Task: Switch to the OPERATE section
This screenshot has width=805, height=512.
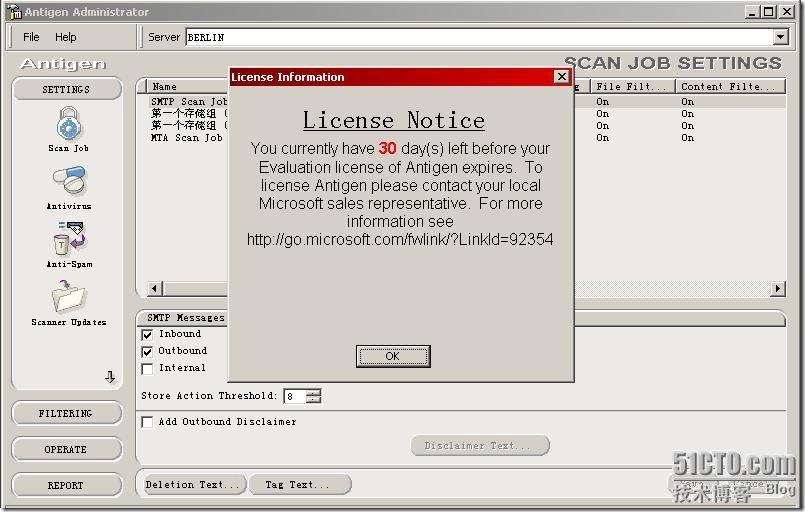Action: click(x=67, y=449)
